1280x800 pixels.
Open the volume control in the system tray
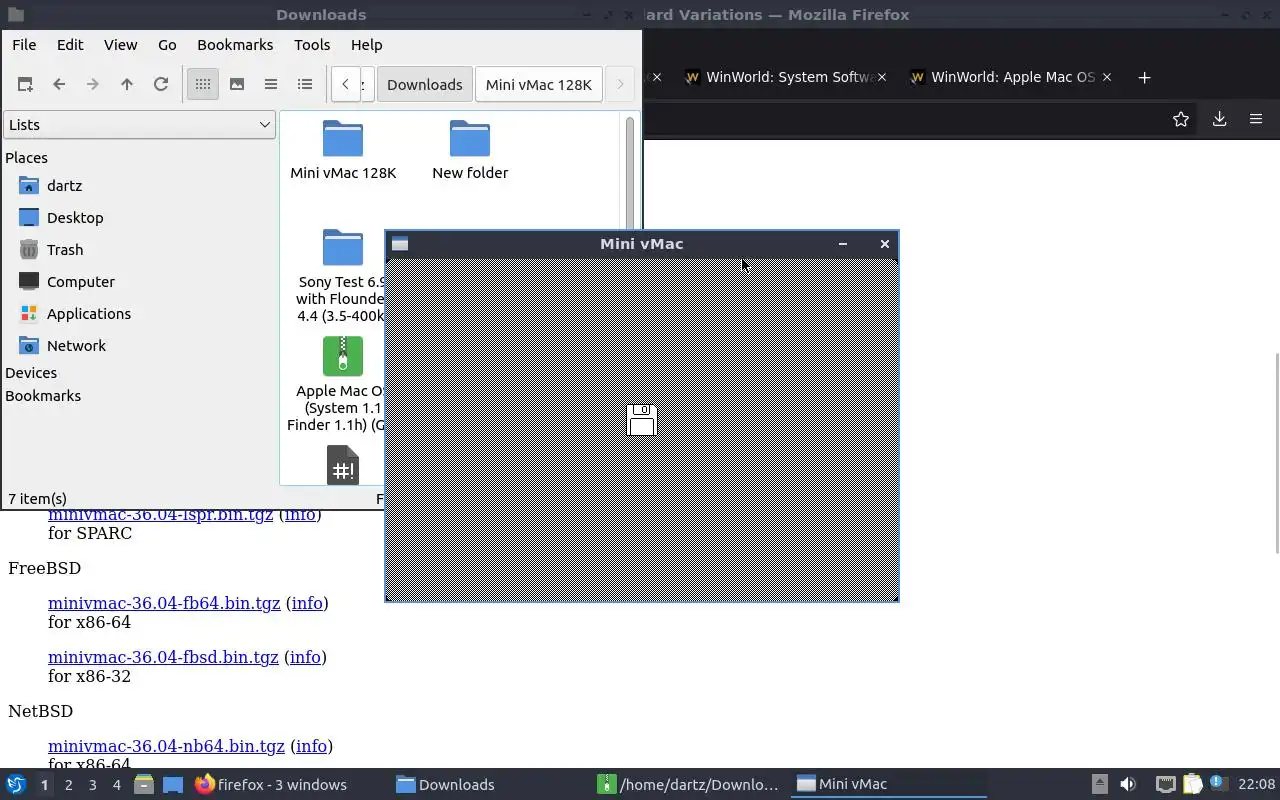pyautogui.click(x=1128, y=784)
